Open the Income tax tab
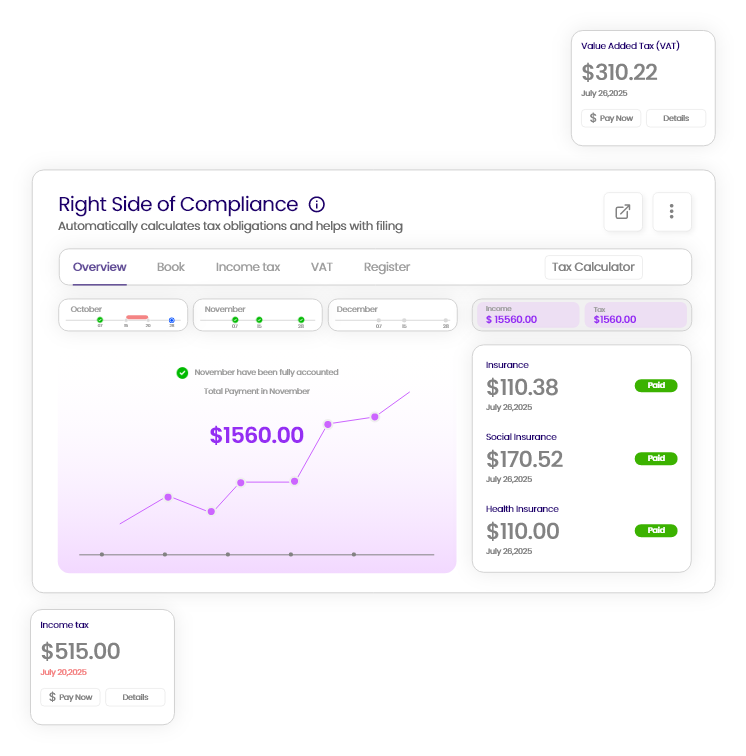 [248, 267]
